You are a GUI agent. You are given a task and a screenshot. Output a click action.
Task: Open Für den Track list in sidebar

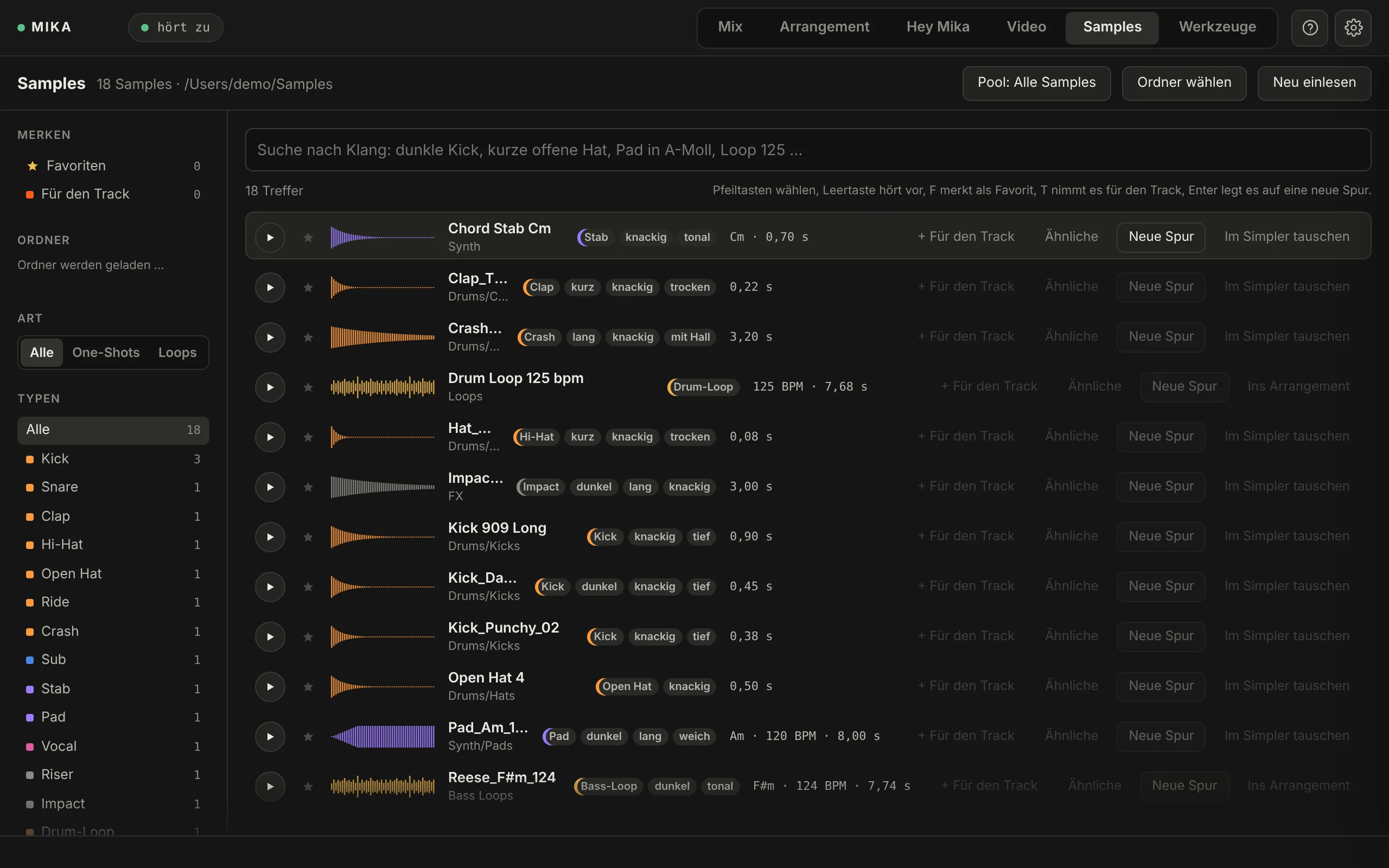(113, 194)
